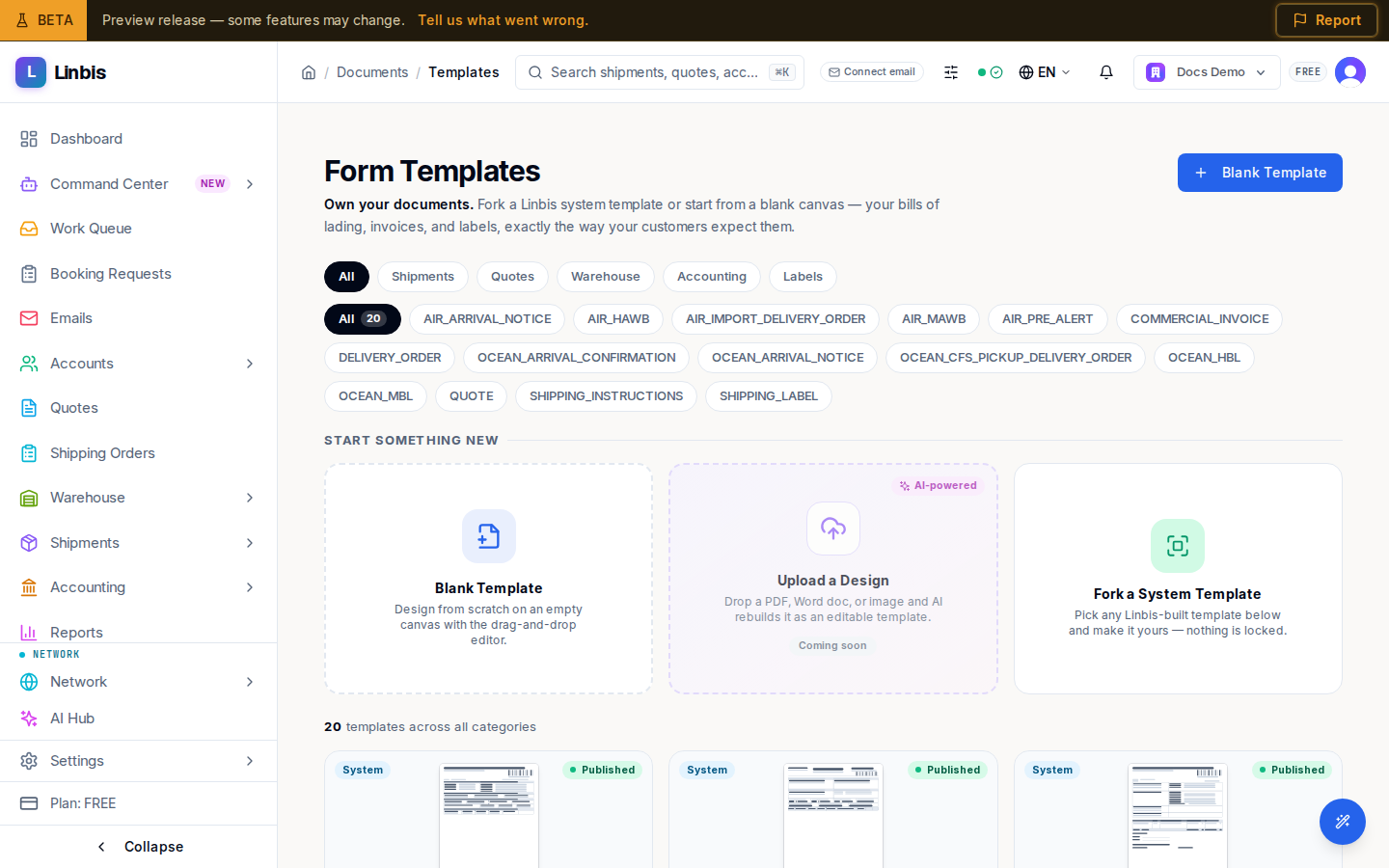Click the Report button
Image resolution: width=1389 pixels, height=868 pixels.
pyautogui.click(x=1326, y=20)
